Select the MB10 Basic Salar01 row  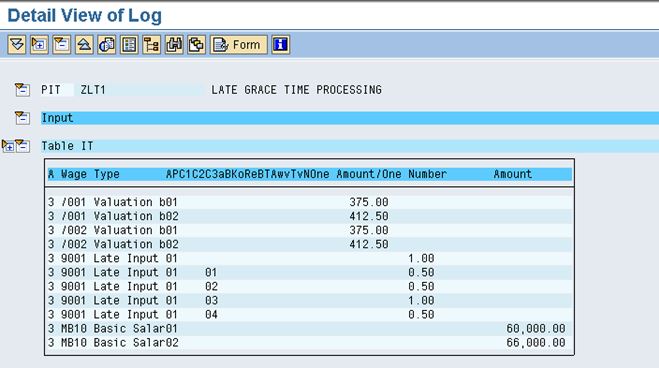point(310,329)
